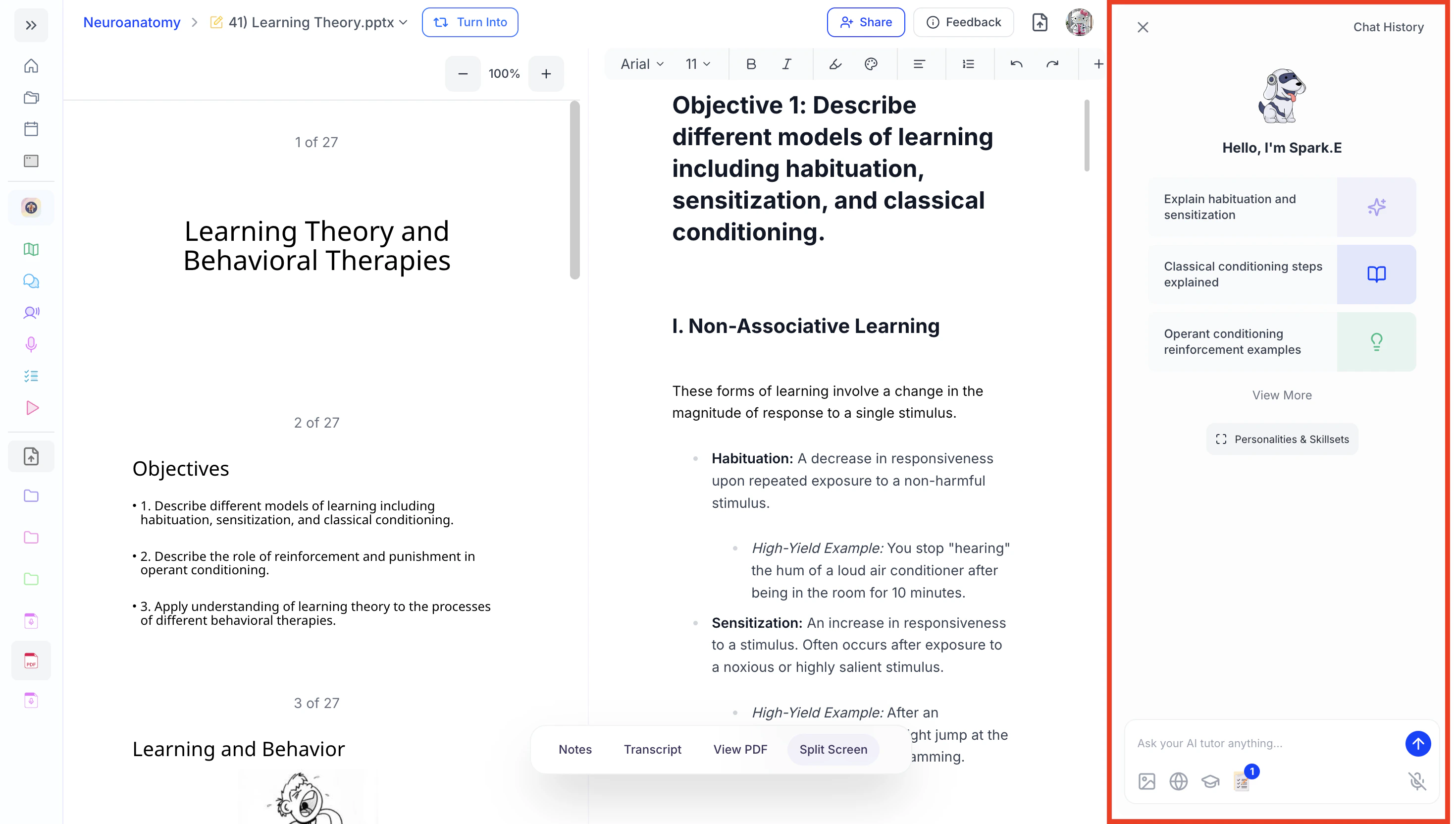The image size is (1456, 824).
Task: Toggle the graduation cap mode icon
Action: 1210,781
